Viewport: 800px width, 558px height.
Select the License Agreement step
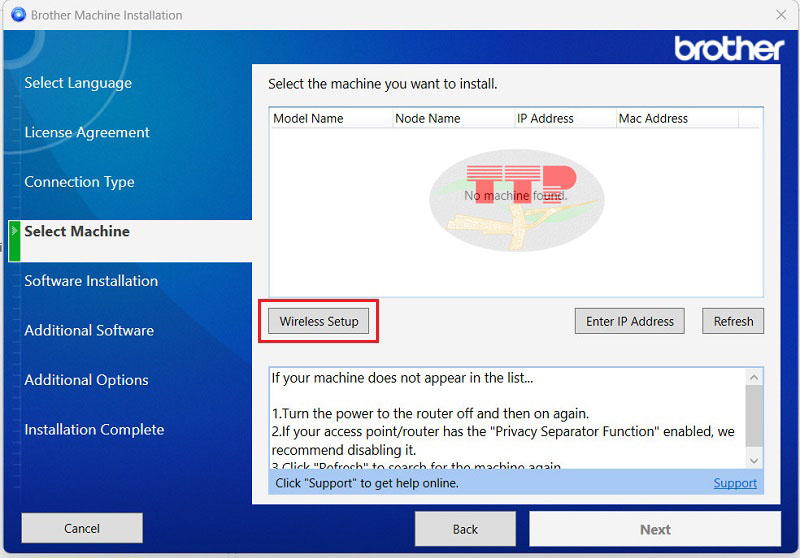(87, 132)
